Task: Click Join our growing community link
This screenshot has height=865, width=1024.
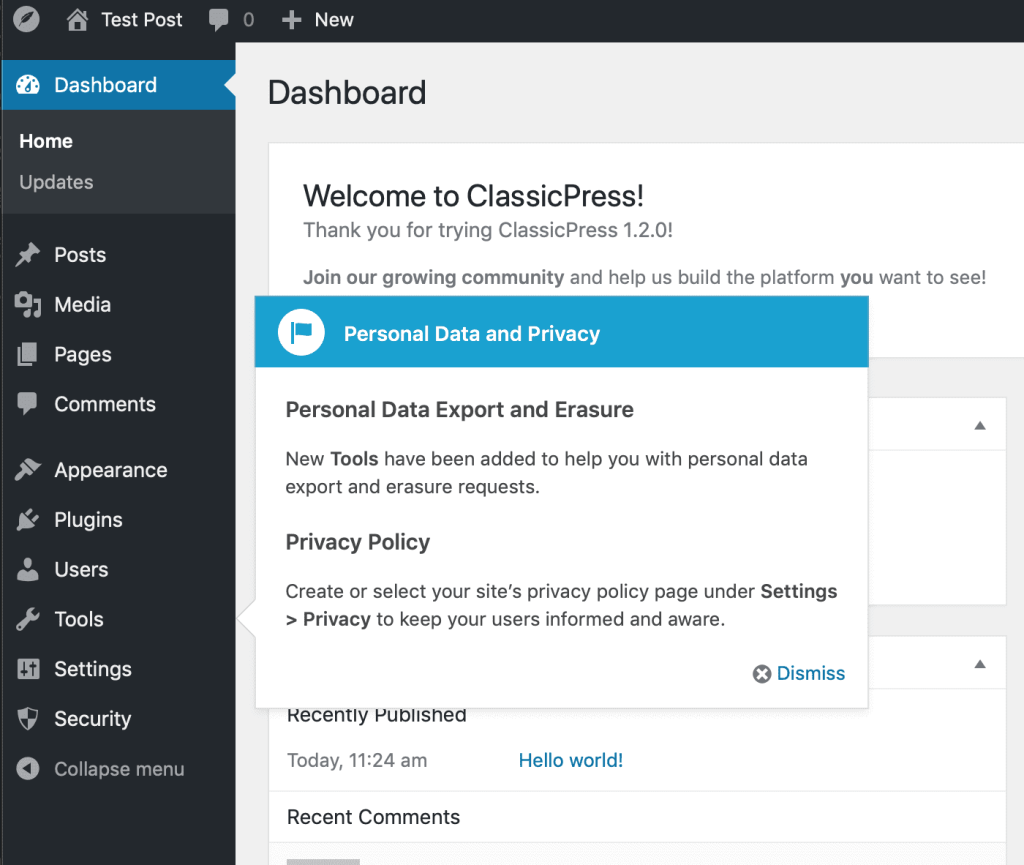Action: tap(433, 277)
